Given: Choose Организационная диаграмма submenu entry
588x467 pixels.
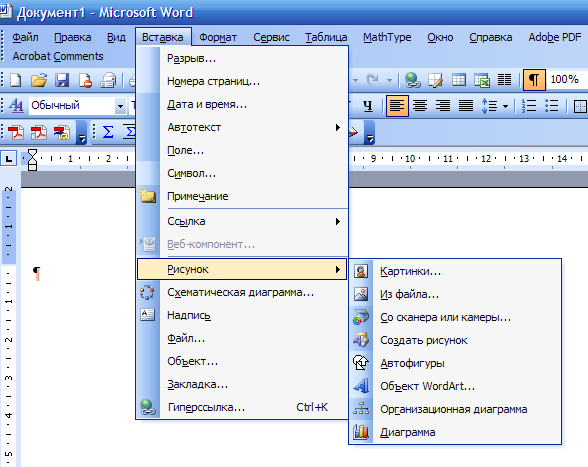Looking at the screenshot, I should [x=455, y=409].
